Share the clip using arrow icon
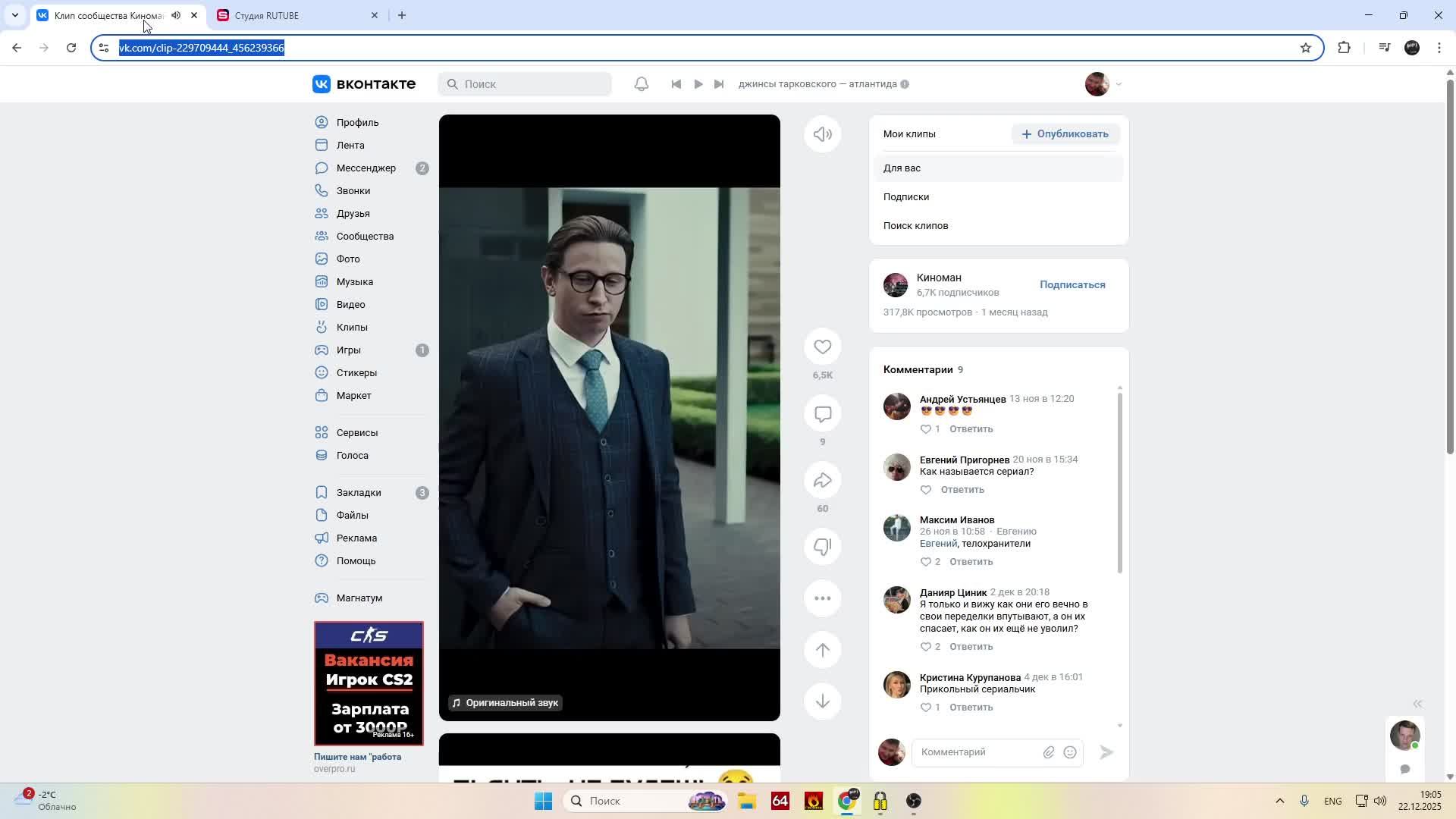Screen dimensions: 1456x819 tap(822, 481)
